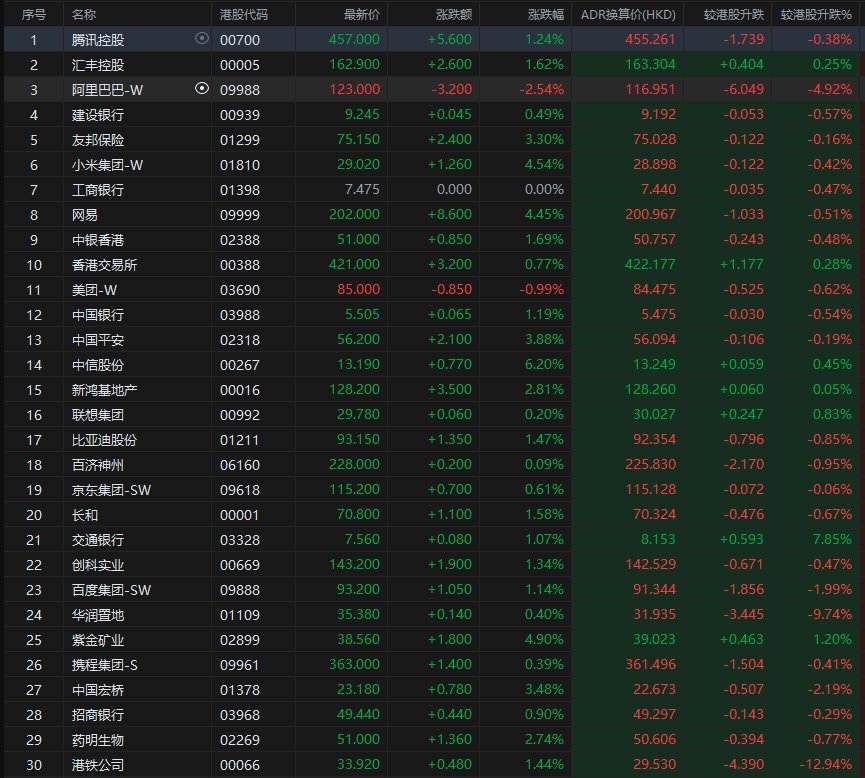Click the 网易 stock name
The height and width of the screenshot is (778, 865).
click(84, 215)
